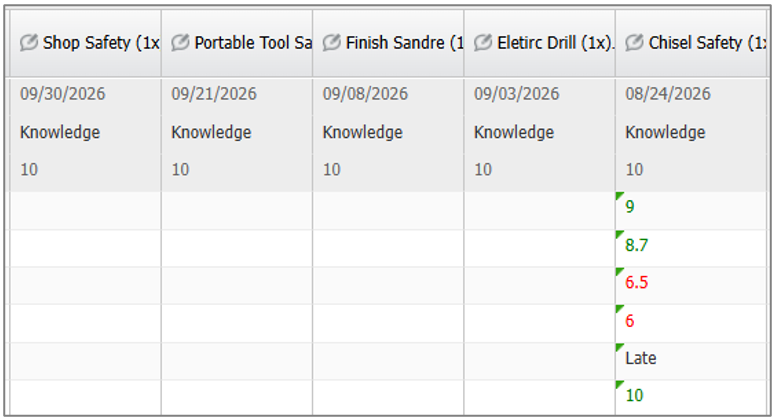Click the edit icon beside Eletirc Drill
The height and width of the screenshot is (419, 774).
click(483, 42)
